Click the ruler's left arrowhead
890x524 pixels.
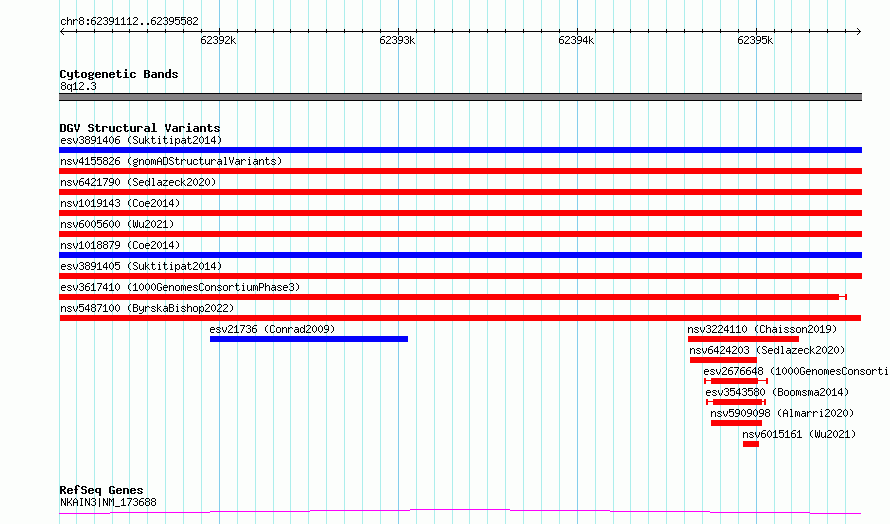tap(62, 32)
